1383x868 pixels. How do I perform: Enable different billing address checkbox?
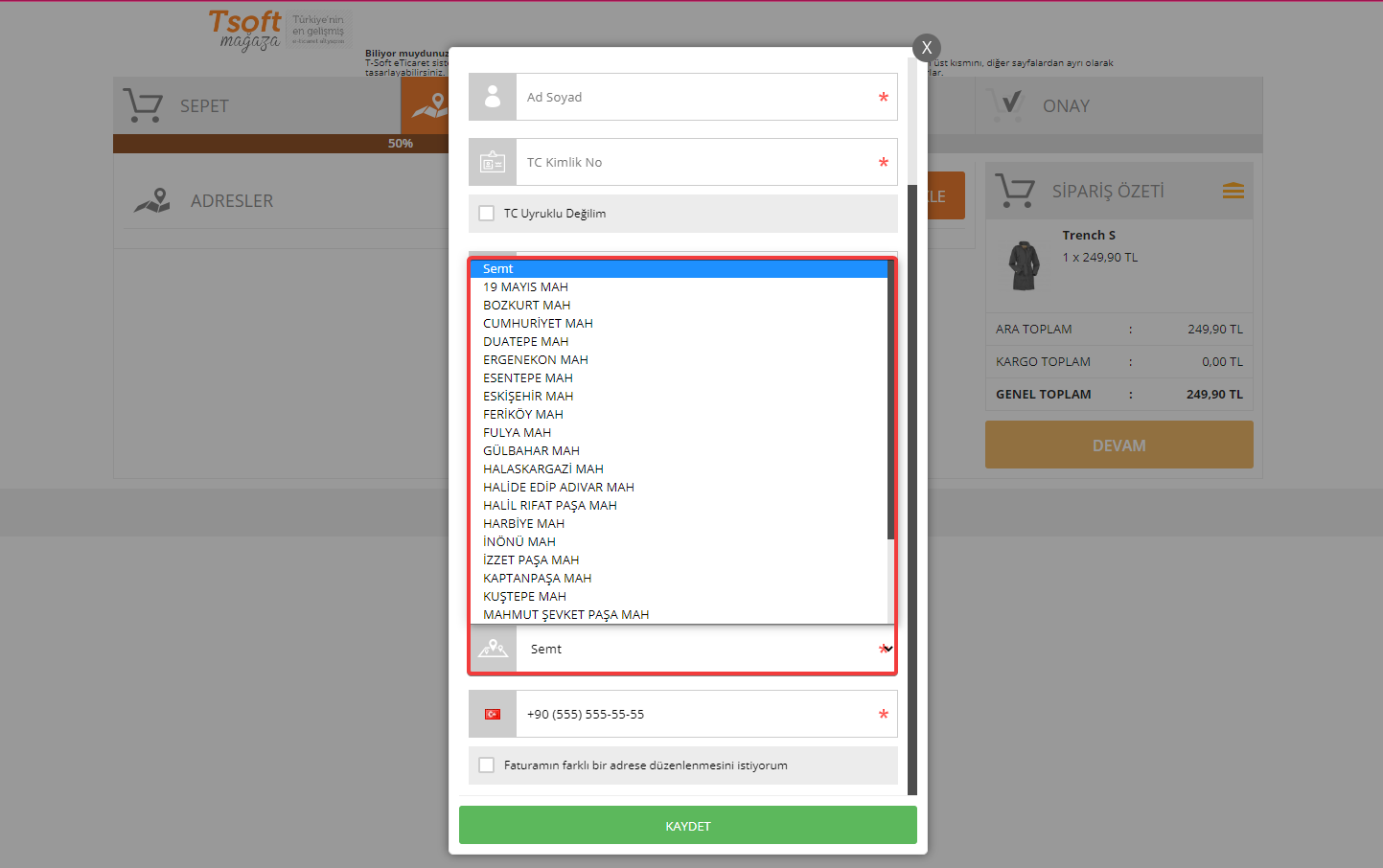(x=487, y=765)
